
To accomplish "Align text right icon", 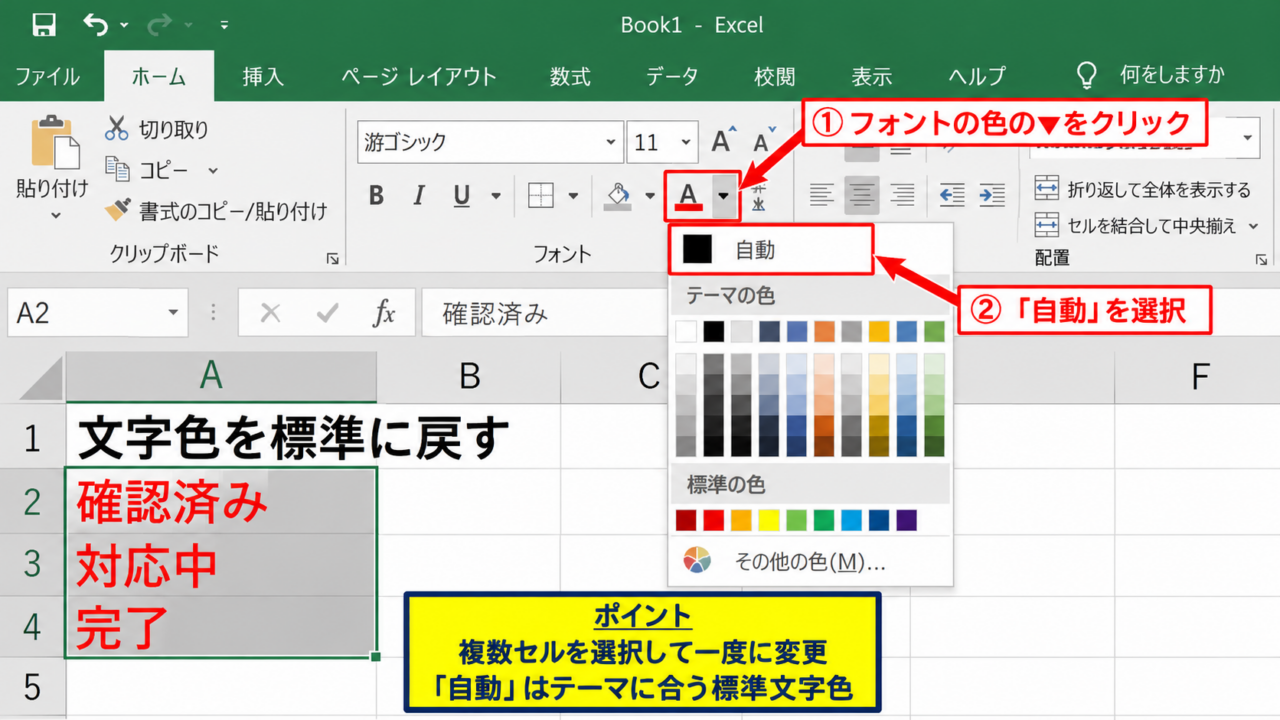I will 902,194.
